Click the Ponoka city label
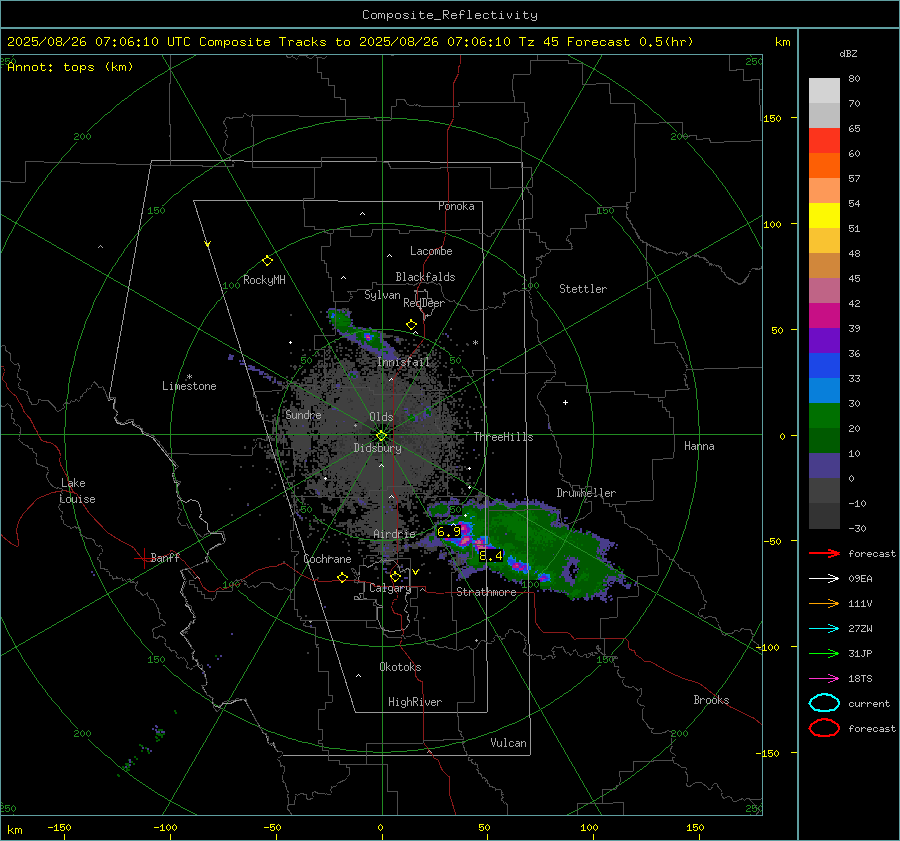 coord(456,206)
